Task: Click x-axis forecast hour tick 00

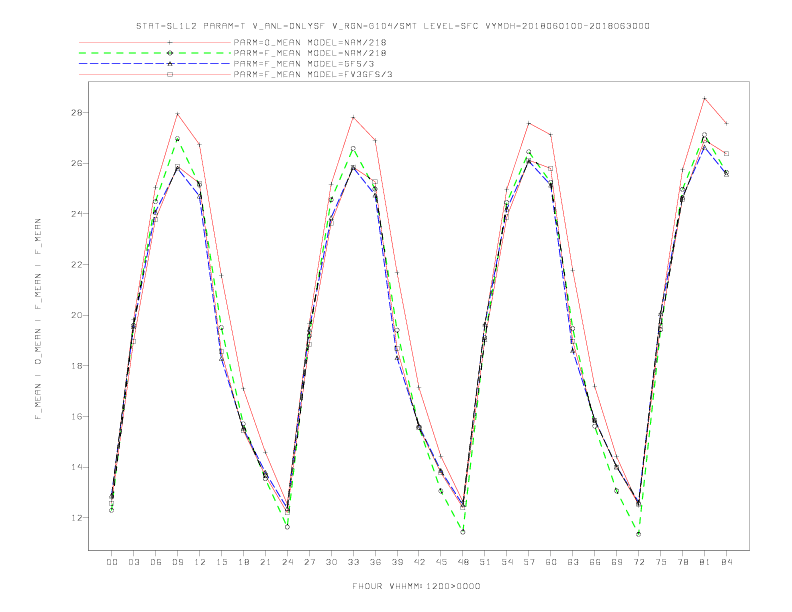Action: (x=112, y=562)
